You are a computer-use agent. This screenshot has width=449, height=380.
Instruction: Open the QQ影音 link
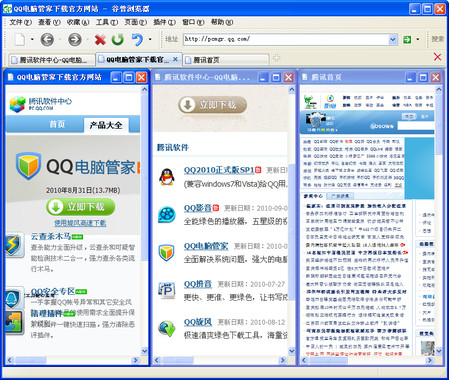[198, 208]
